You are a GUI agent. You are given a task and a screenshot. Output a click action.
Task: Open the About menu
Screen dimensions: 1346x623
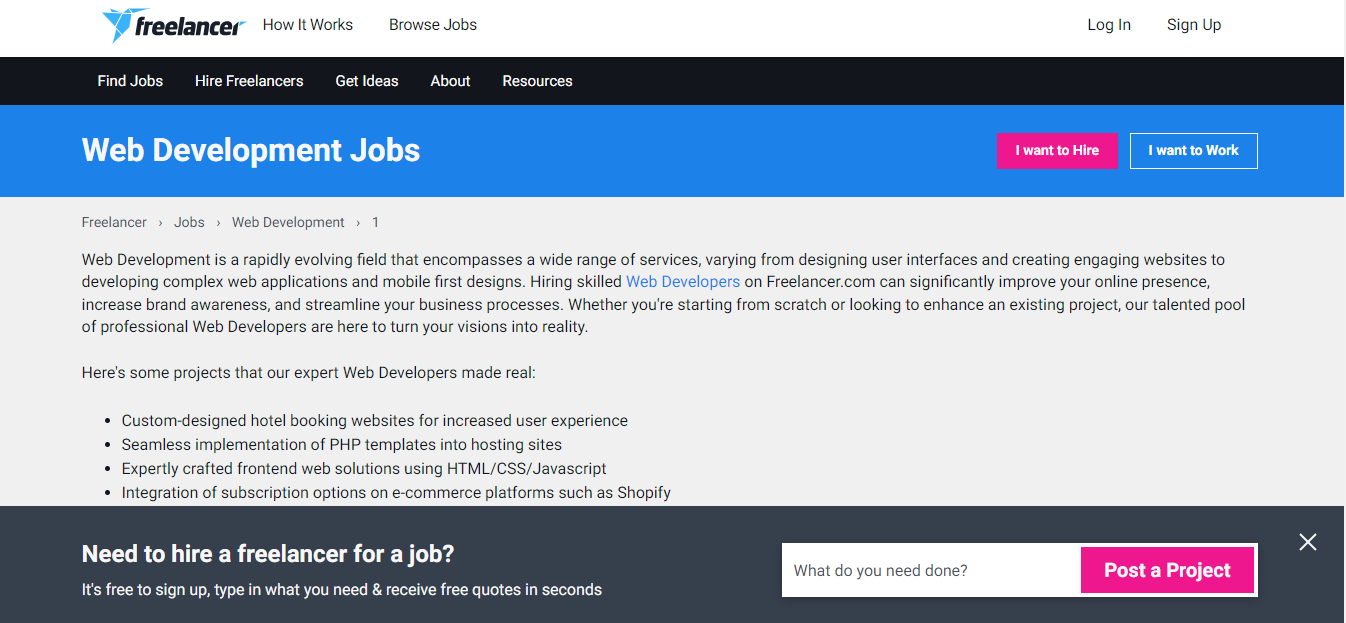(x=450, y=81)
